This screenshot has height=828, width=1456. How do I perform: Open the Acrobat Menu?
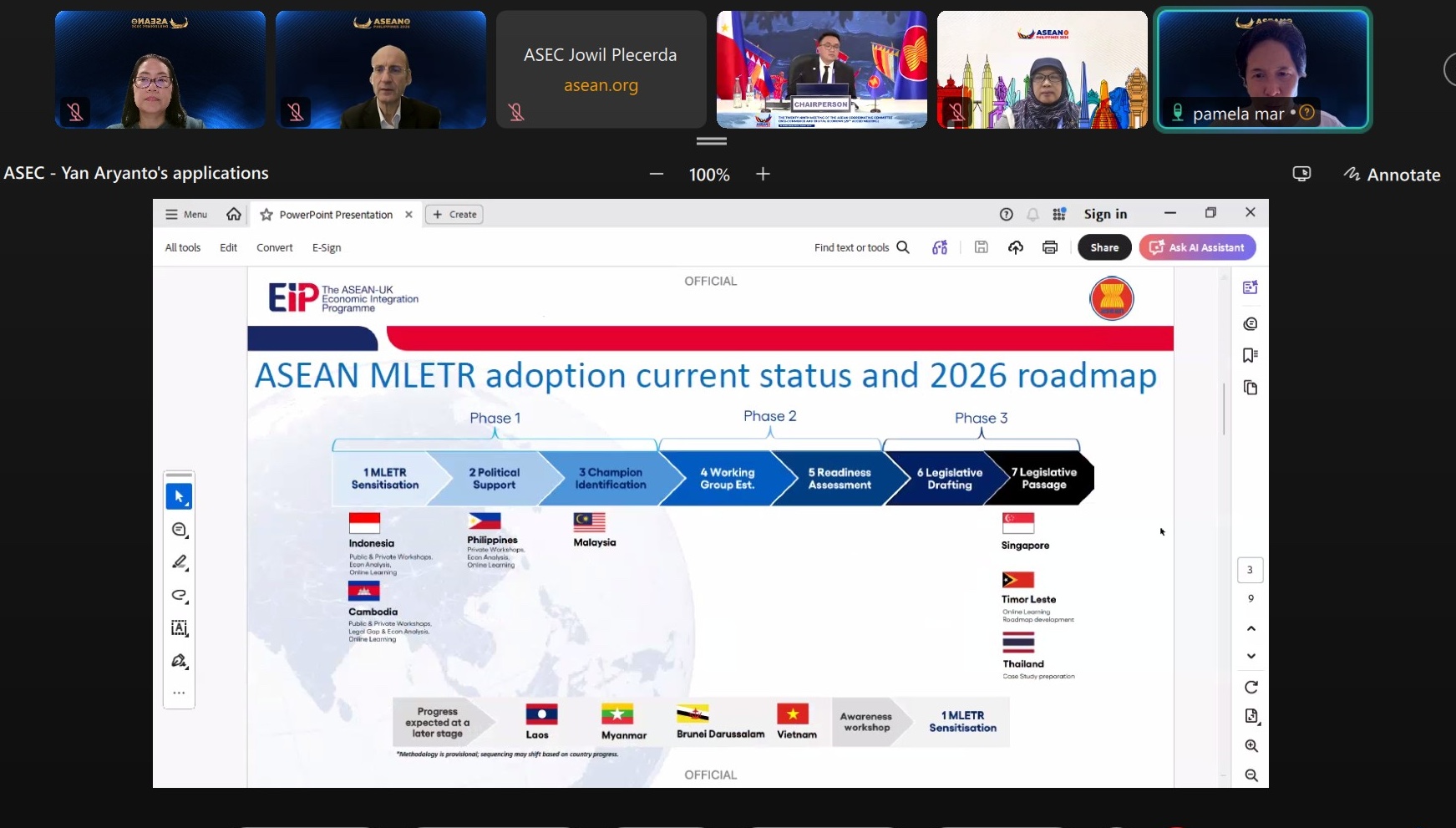tap(185, 215)
